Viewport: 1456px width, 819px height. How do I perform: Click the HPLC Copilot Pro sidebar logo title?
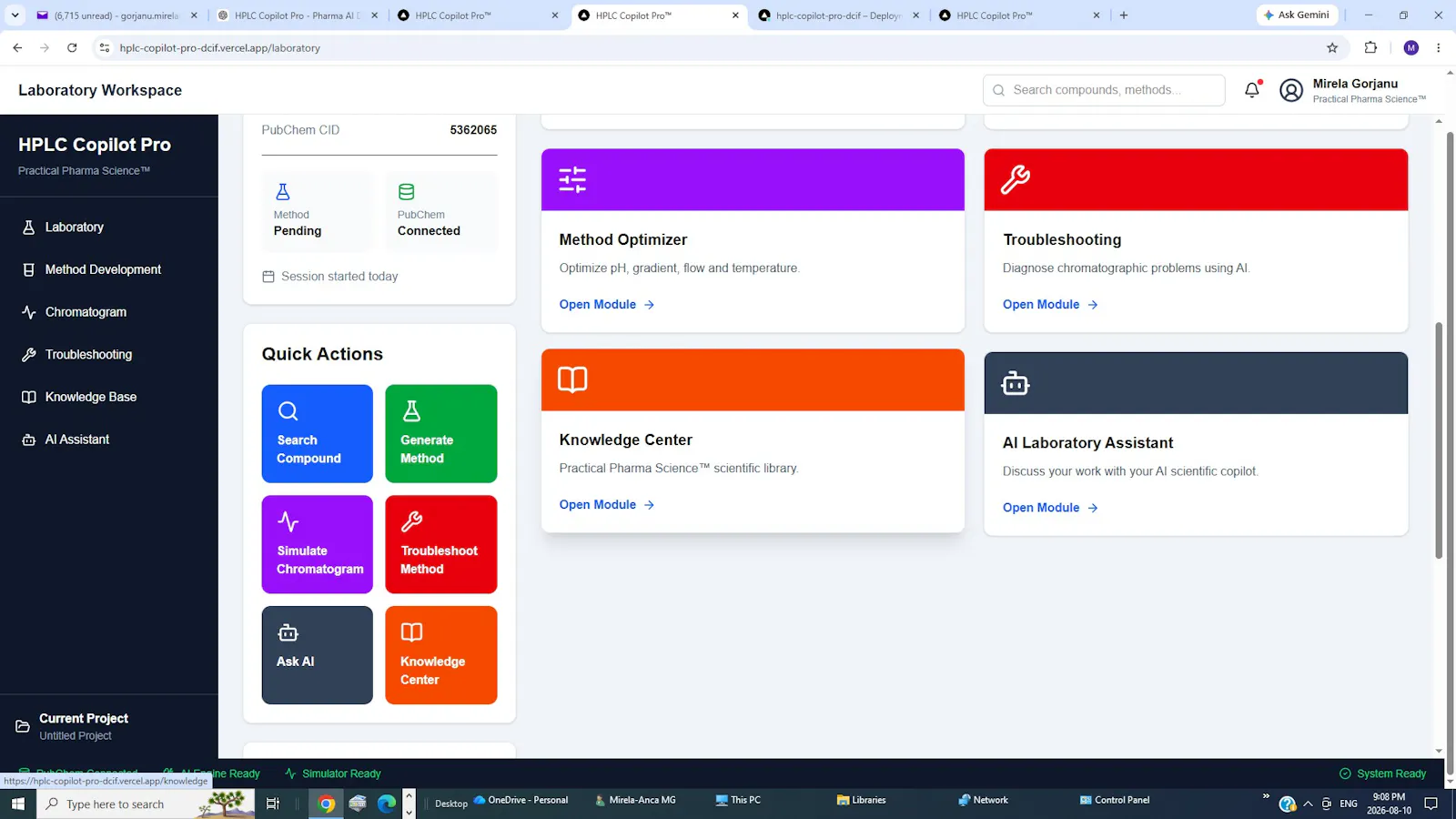[95, 145]
